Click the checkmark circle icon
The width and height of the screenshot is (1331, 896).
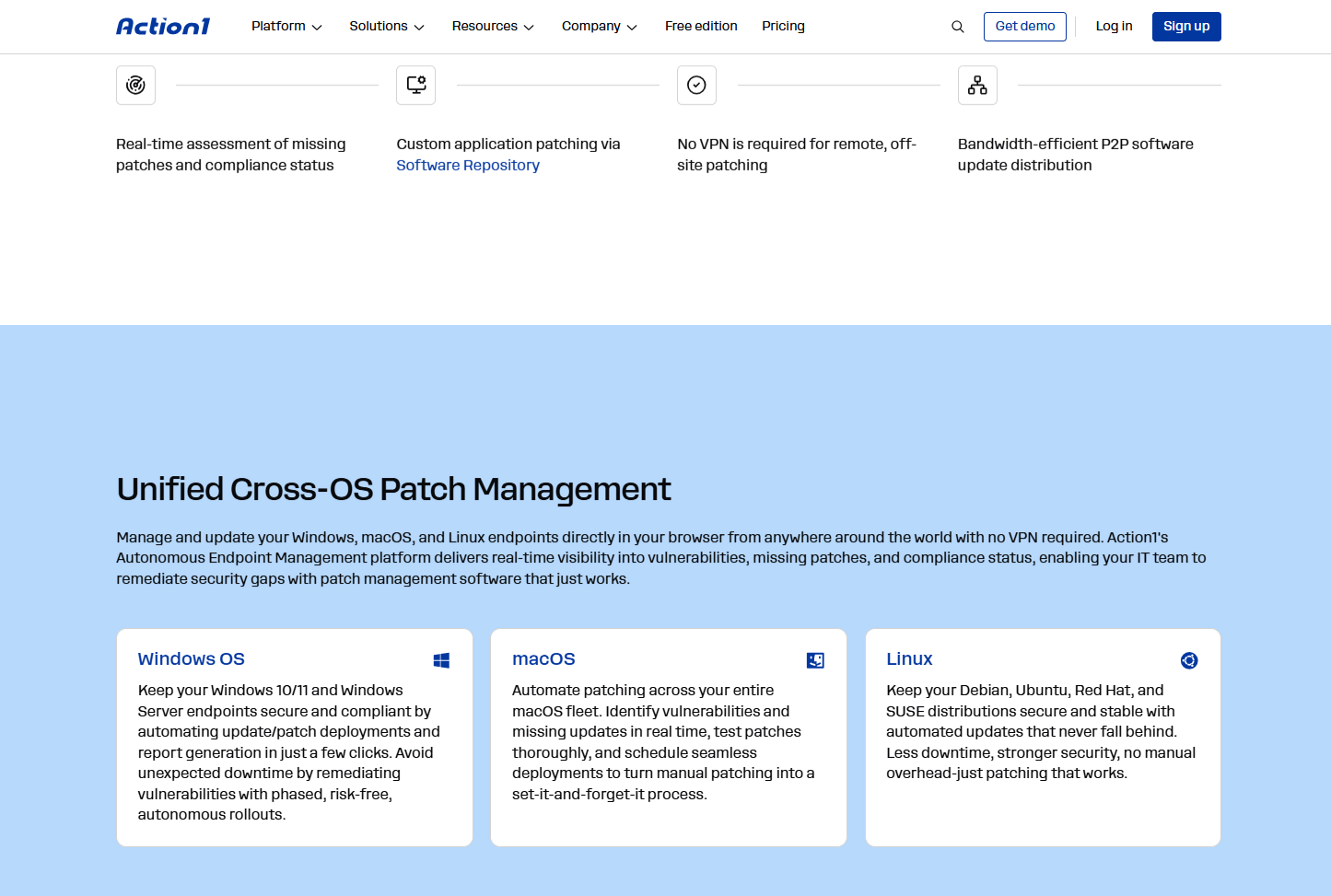696,85
